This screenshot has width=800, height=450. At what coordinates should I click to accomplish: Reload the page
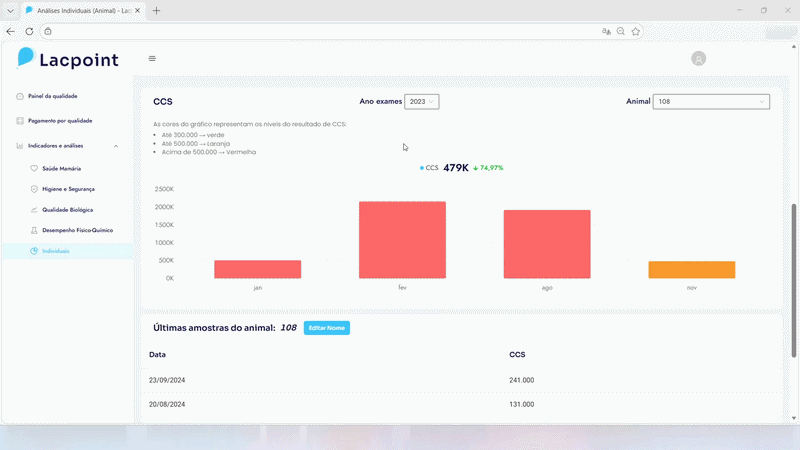[x=29, y=31]
